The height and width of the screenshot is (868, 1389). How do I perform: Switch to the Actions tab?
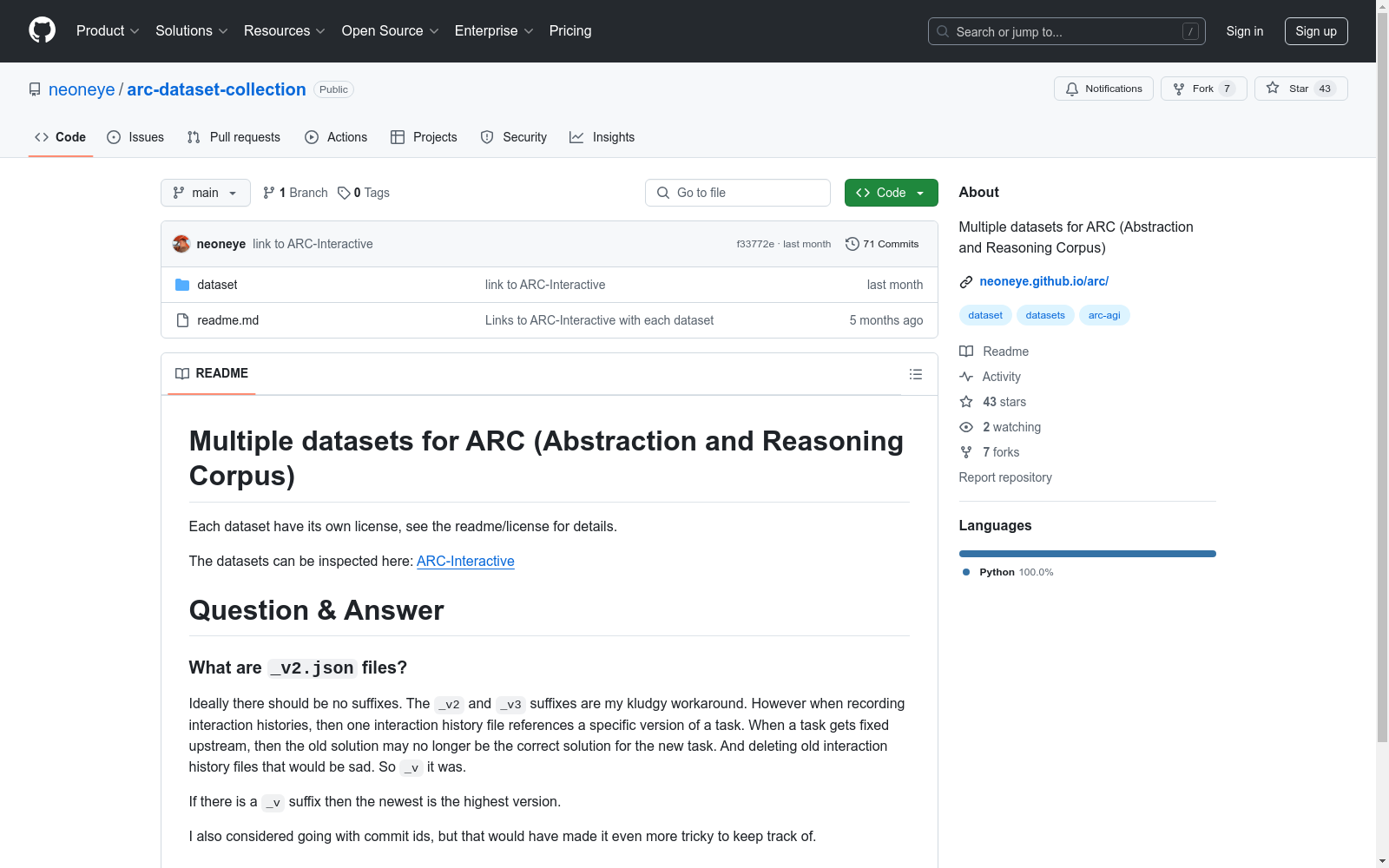click(x=336, y=137)
